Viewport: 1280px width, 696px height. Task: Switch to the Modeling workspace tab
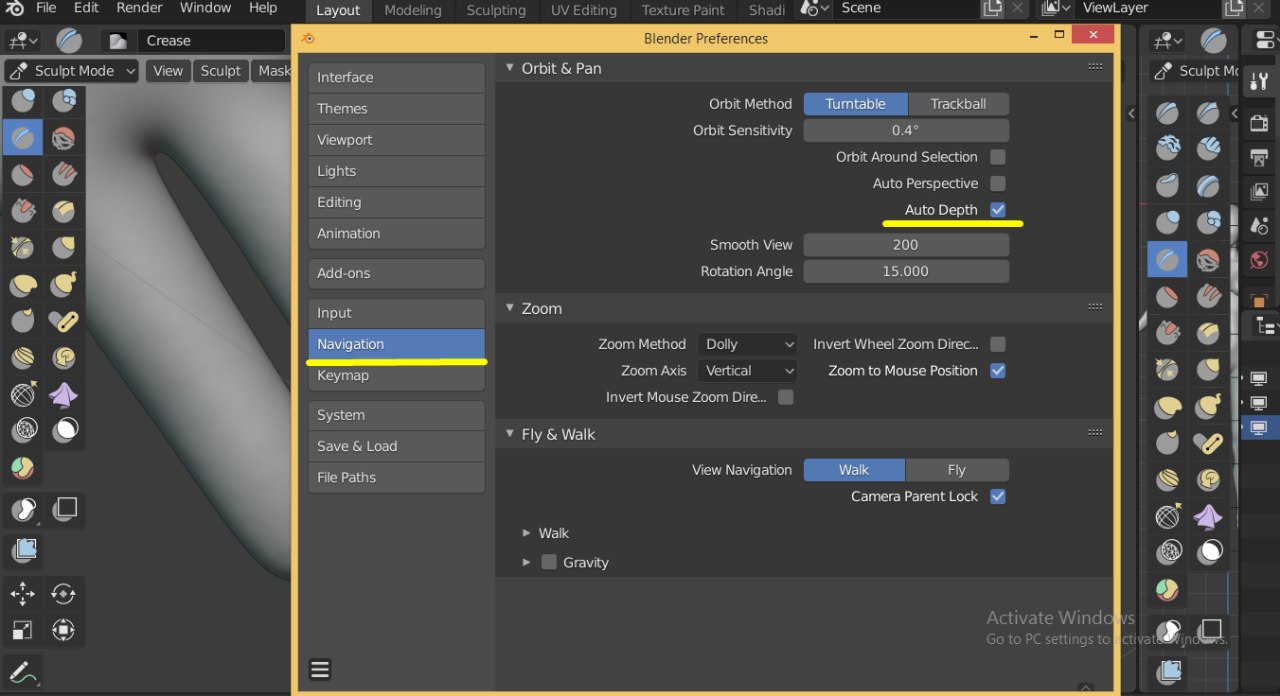point(413,10)
